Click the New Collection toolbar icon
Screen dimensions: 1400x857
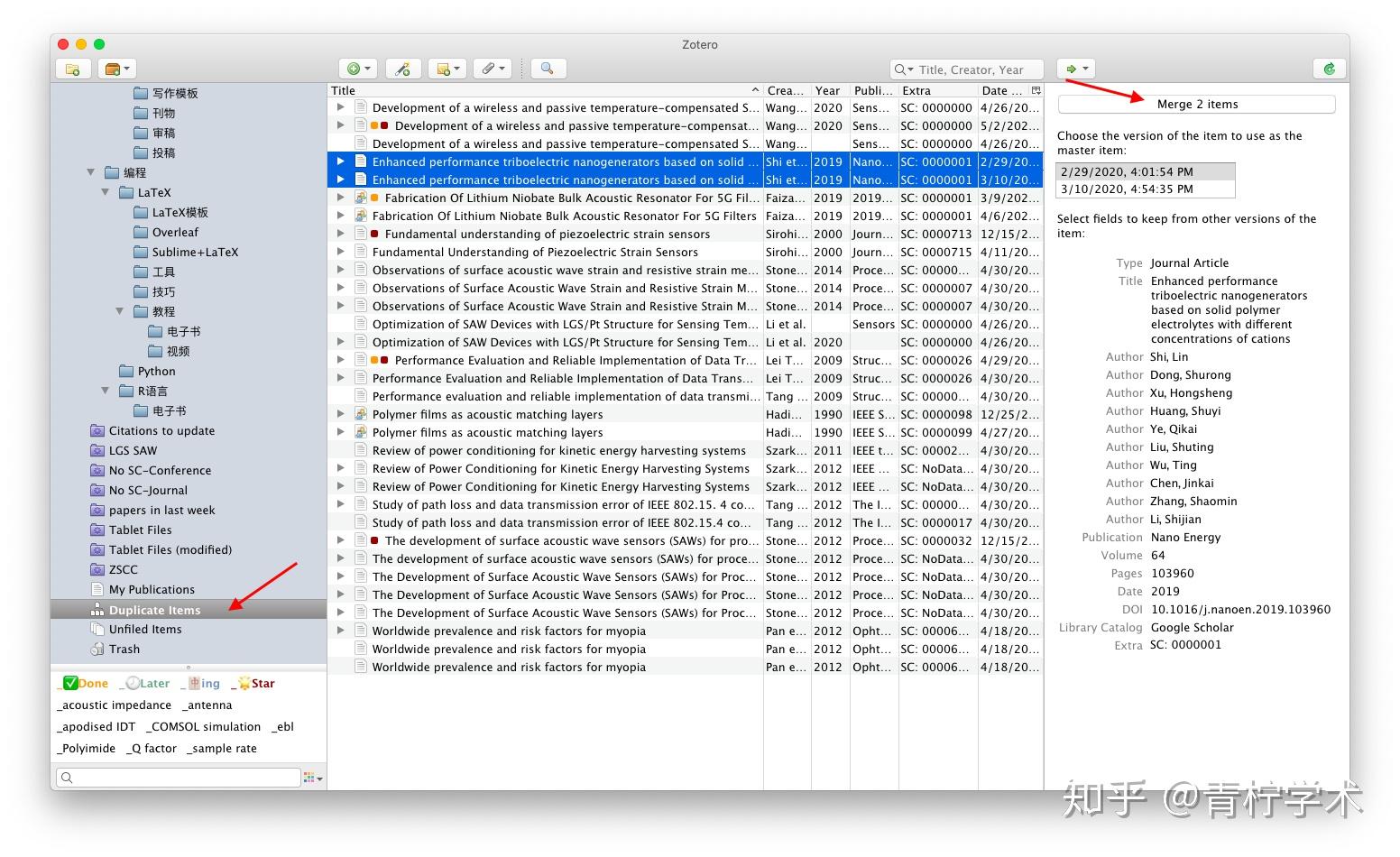pyautogui.click(x=73, y=69)
